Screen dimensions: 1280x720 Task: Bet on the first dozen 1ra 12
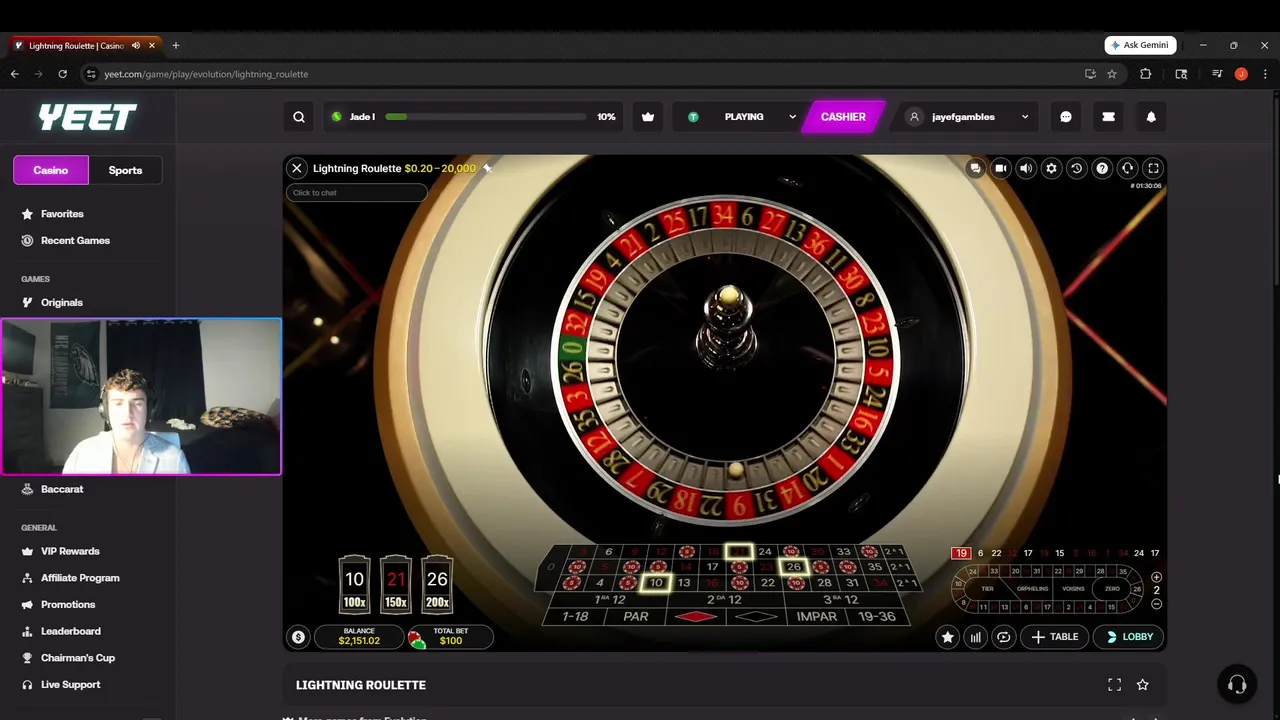610,600
